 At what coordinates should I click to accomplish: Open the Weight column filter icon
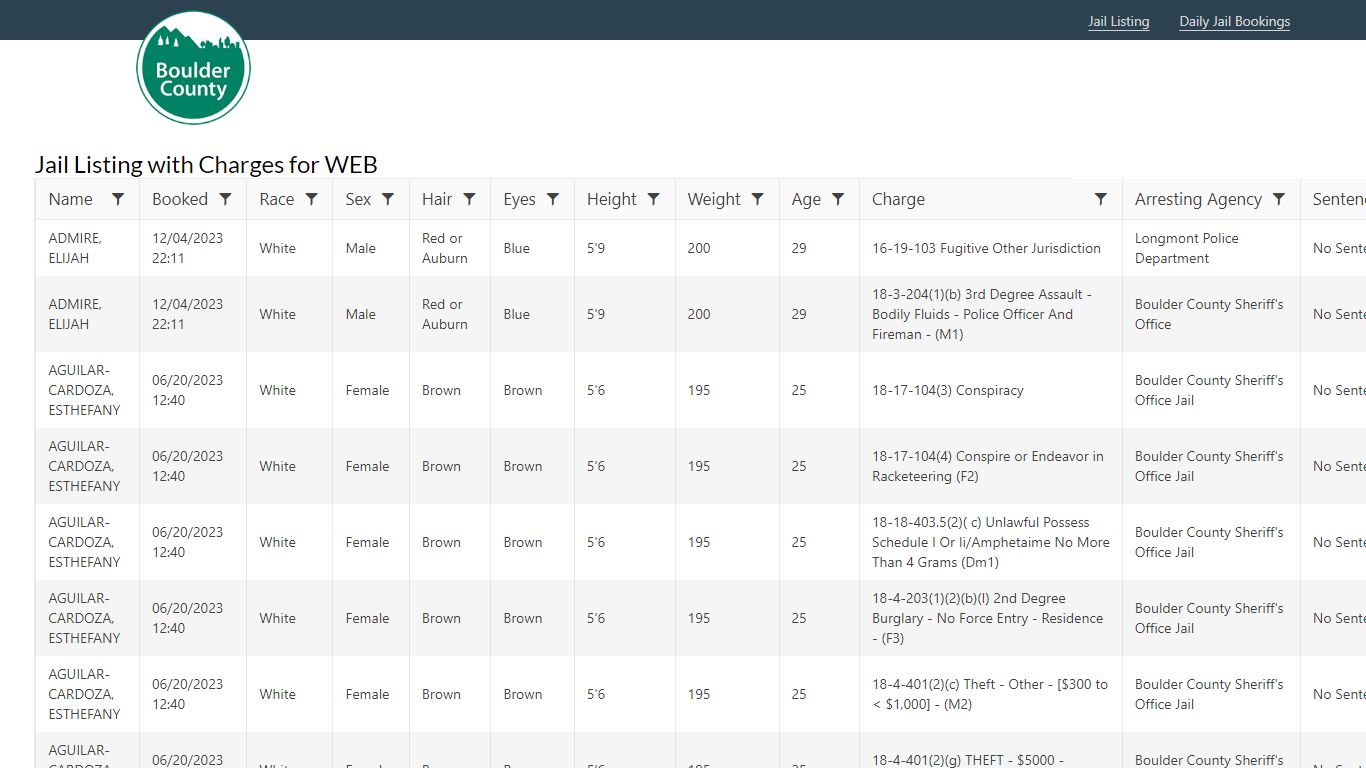point(758,199)
